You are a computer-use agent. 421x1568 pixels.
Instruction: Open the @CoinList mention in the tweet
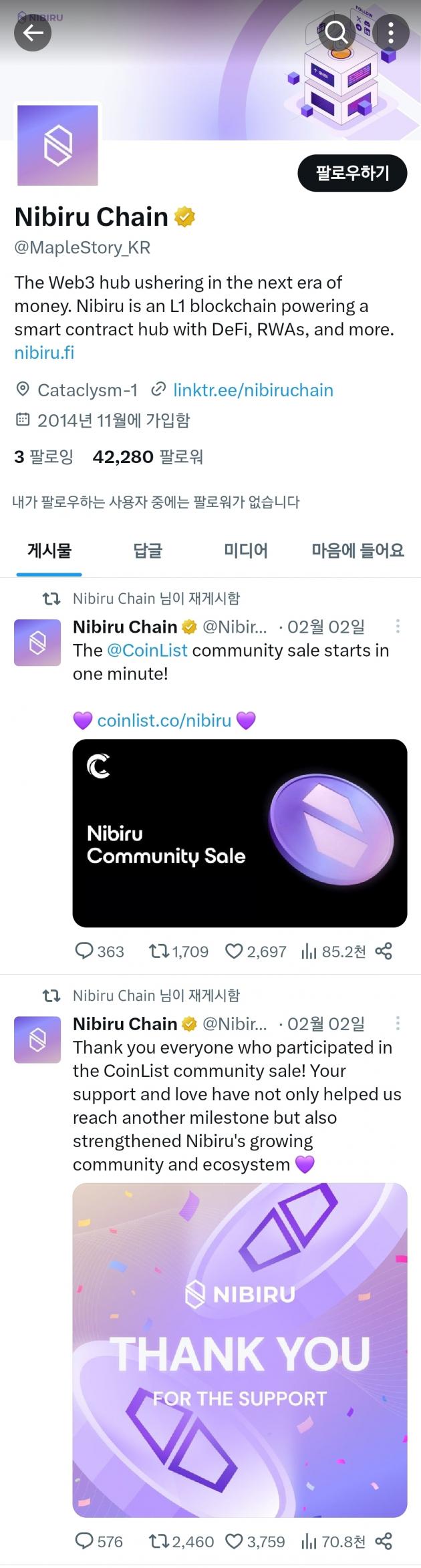point(146,650)
